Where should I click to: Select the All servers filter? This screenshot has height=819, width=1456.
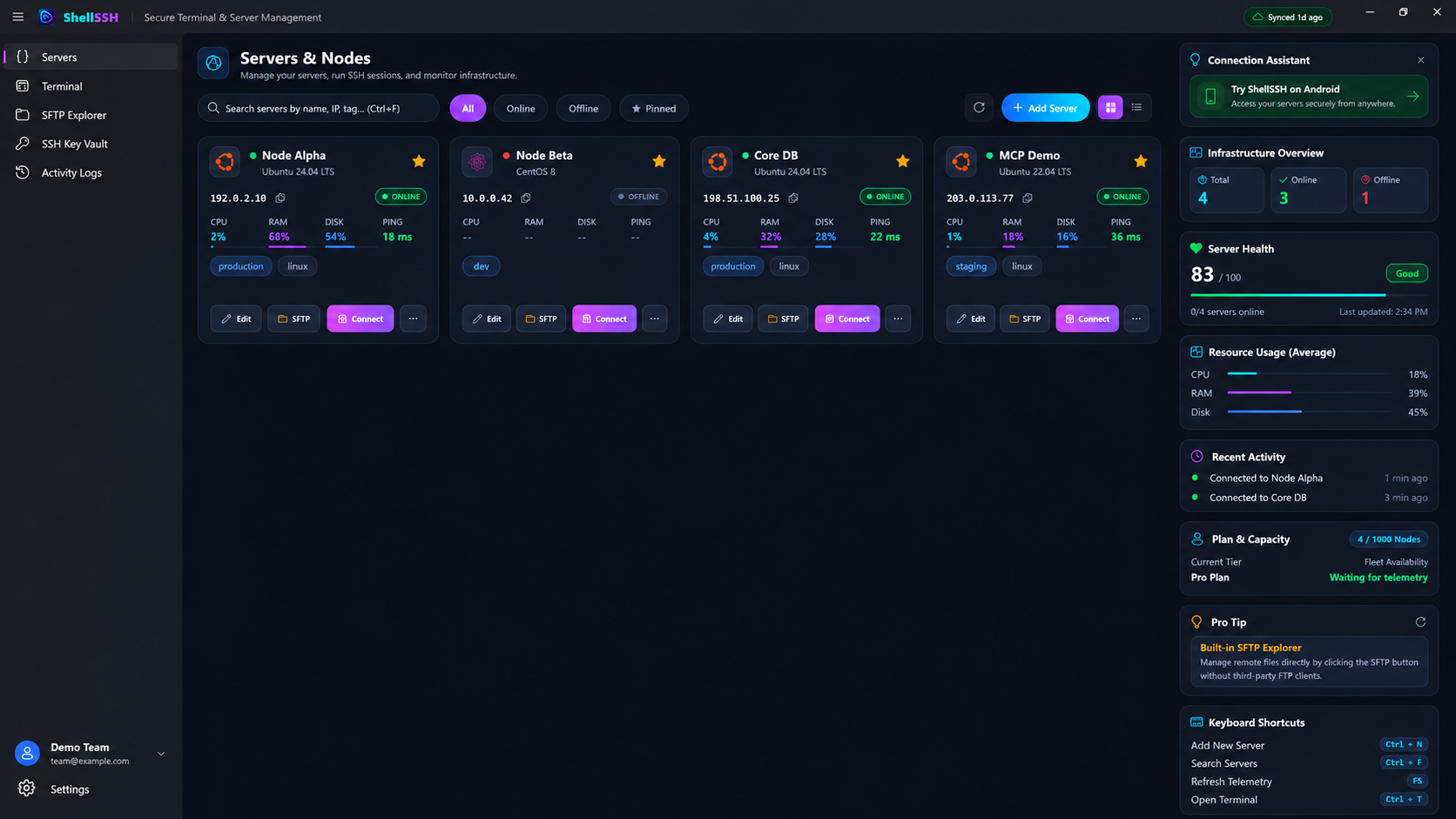(468, 108)
